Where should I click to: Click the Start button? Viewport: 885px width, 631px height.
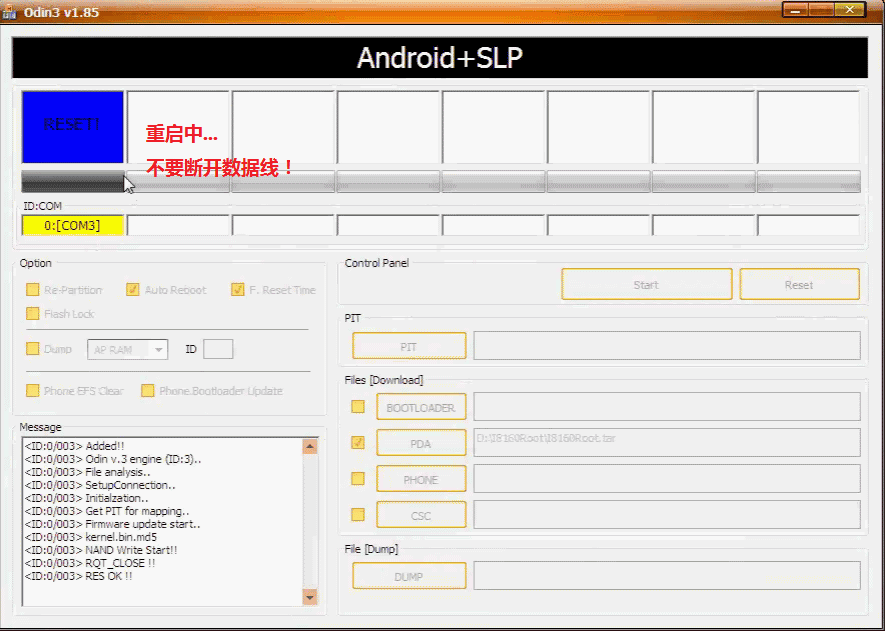[x=647, y=284]
